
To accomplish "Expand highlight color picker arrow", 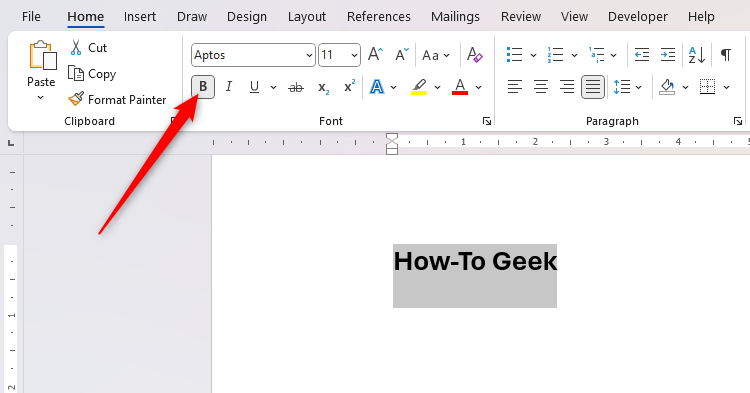I will coord(437,87).
